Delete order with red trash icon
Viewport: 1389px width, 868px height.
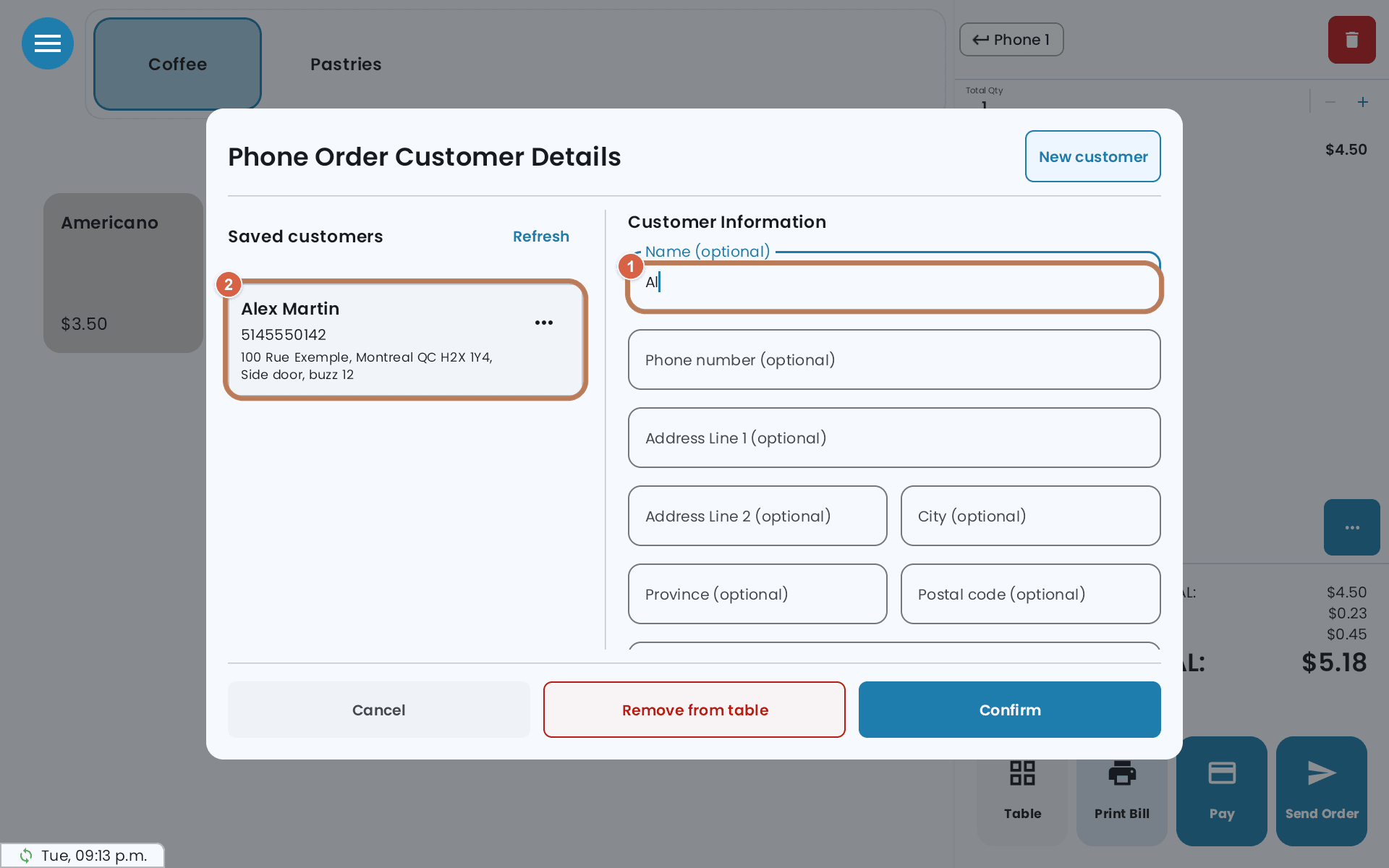coord(1351,40)
